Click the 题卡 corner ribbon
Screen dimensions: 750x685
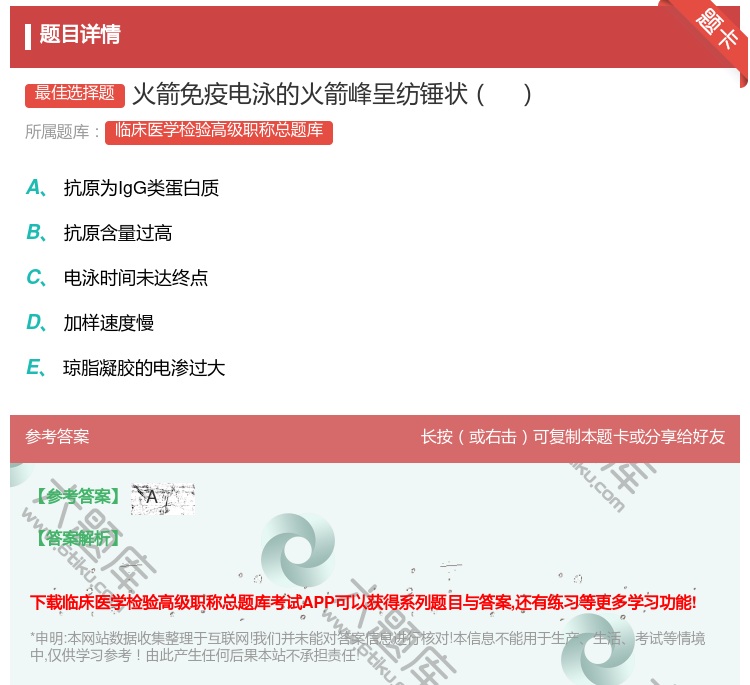point(717,32)
